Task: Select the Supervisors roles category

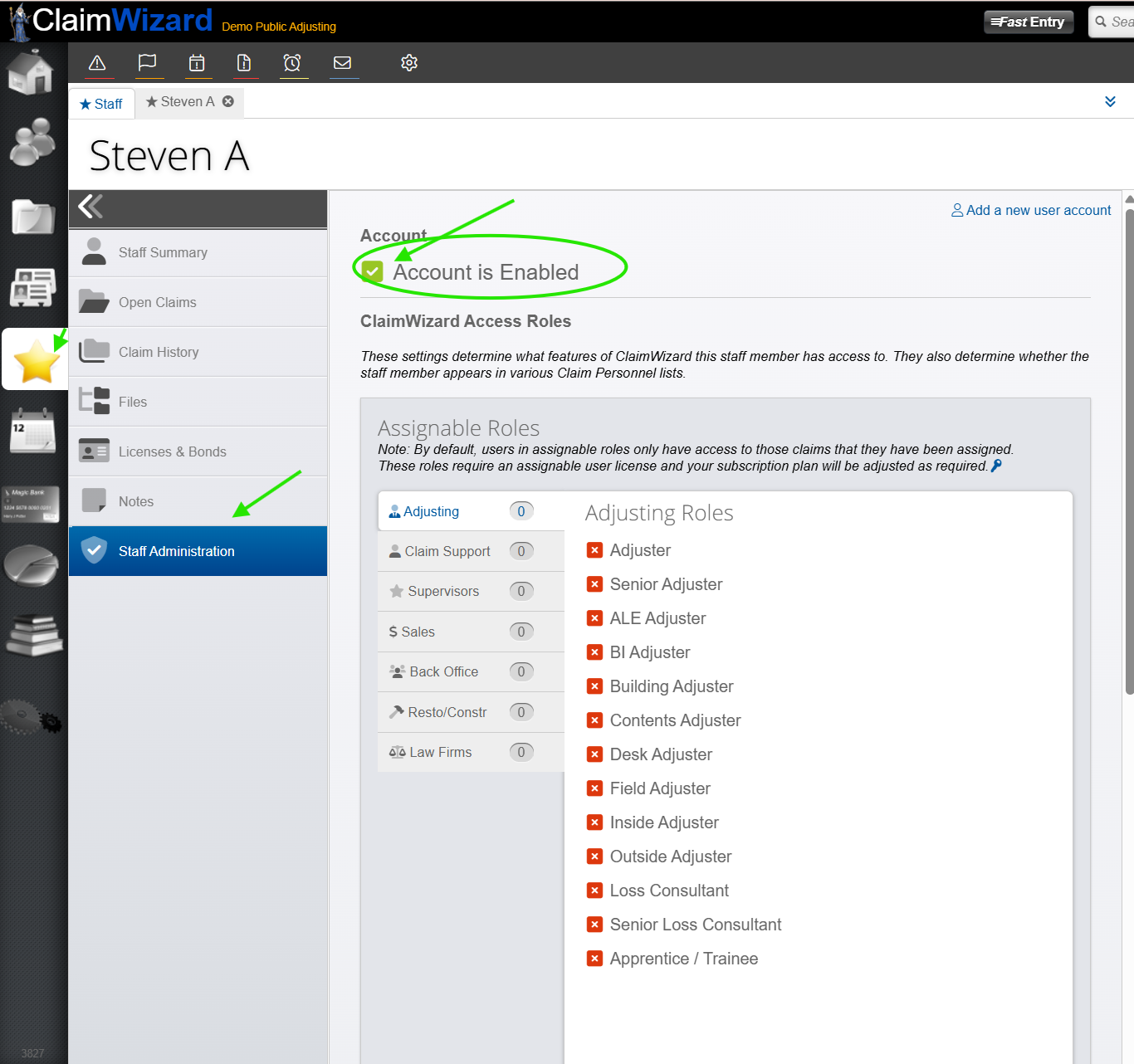Action: click(x=471, y=591)
